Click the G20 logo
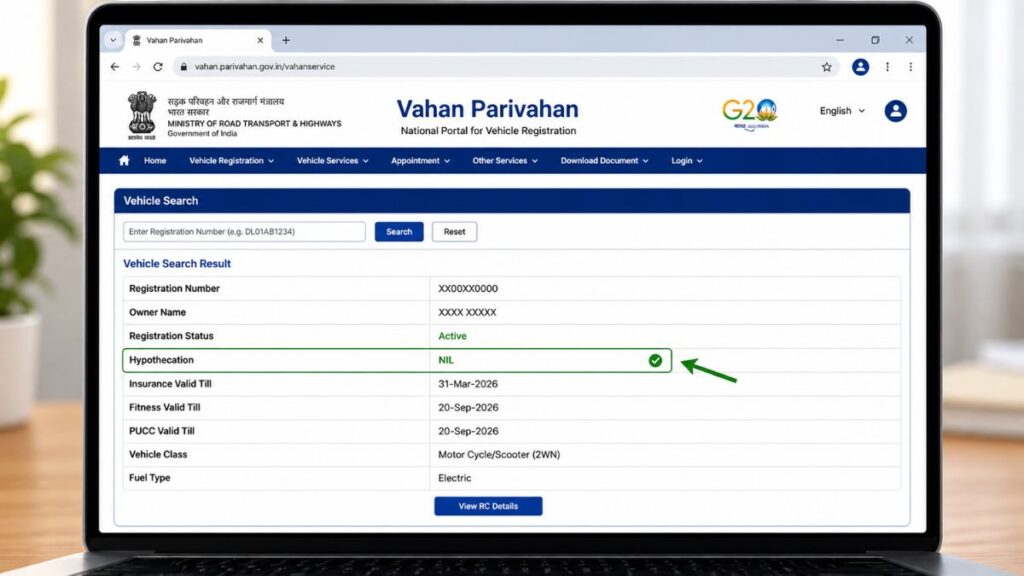The height and width of the screenshot is (576, 1024). (x=750, y=114)
